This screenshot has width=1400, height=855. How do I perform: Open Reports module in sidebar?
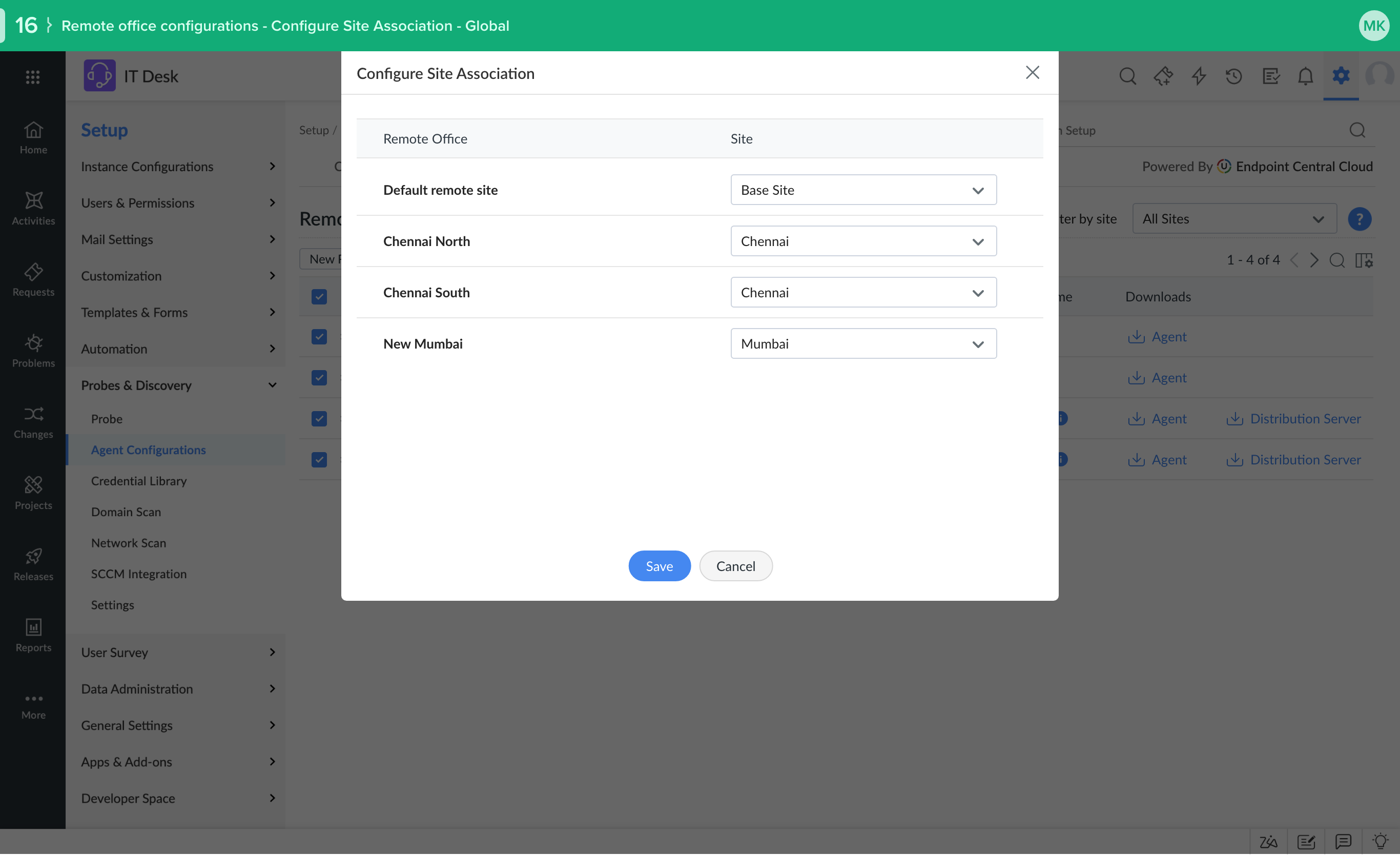pos(33,635)
